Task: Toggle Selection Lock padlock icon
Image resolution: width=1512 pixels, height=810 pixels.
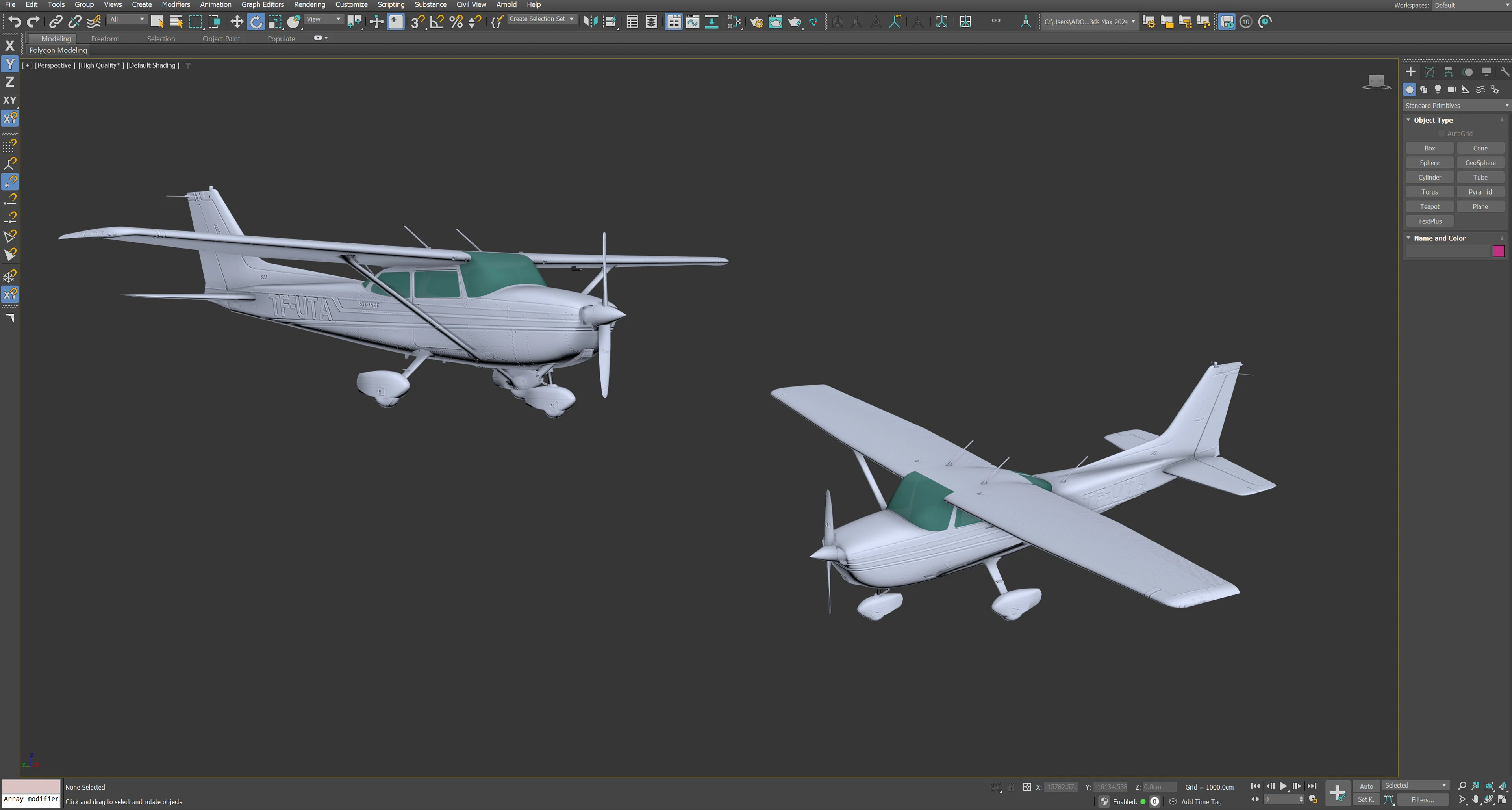Action: (x=1011, y=786)
